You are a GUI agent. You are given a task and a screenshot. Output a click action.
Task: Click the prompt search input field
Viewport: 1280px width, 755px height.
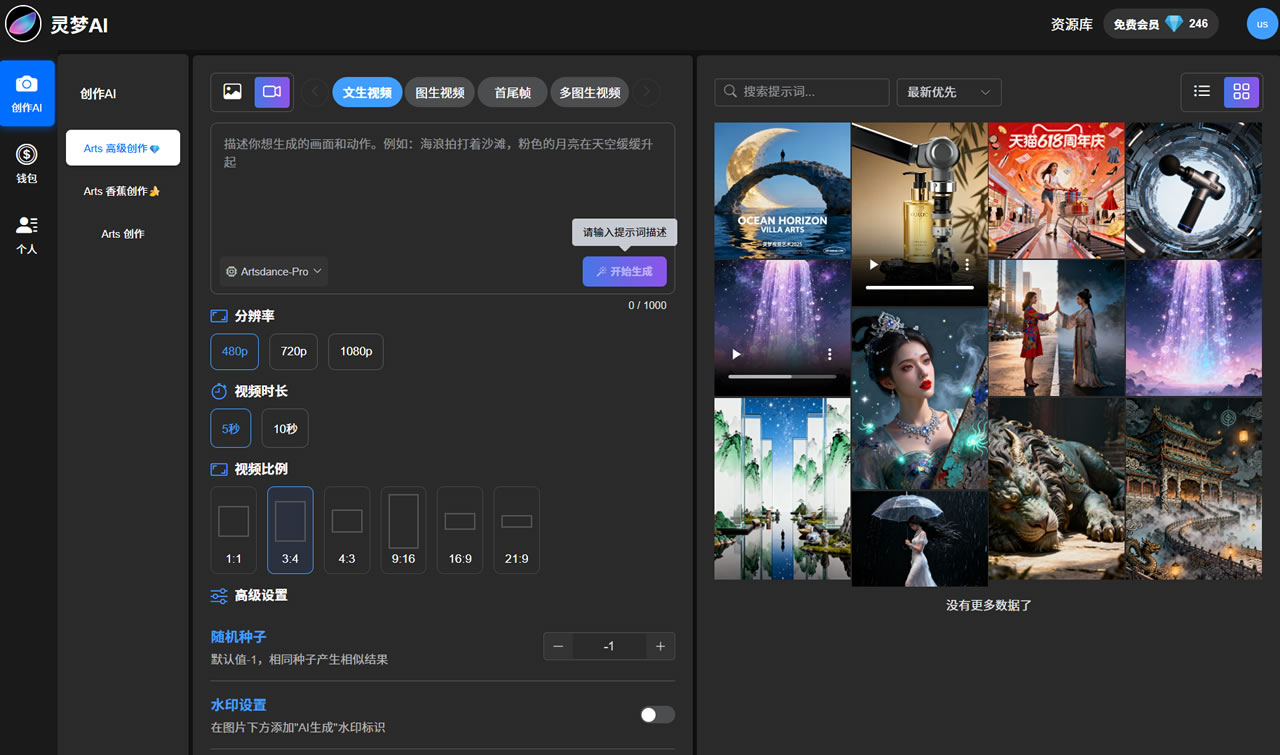pos(802,92)
